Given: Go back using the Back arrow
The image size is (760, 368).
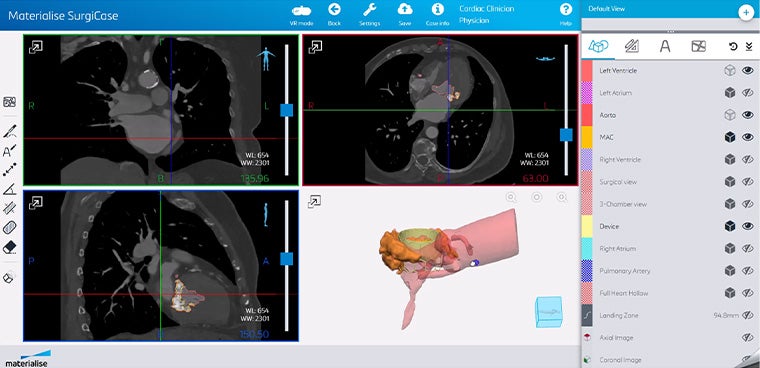Looking at the screenshot, I should click(334, 15).
